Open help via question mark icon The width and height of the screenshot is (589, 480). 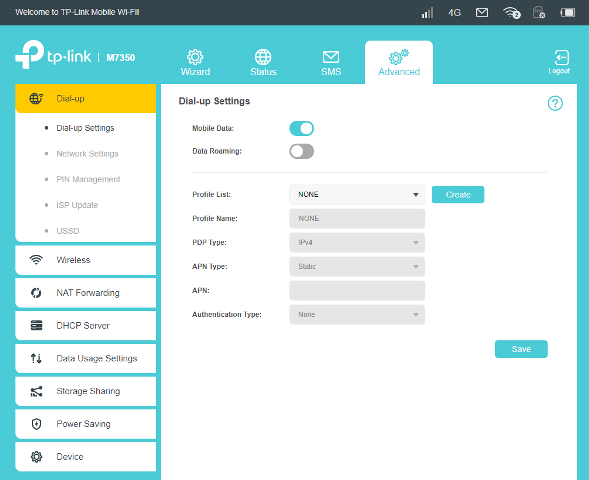click(555, 103)
